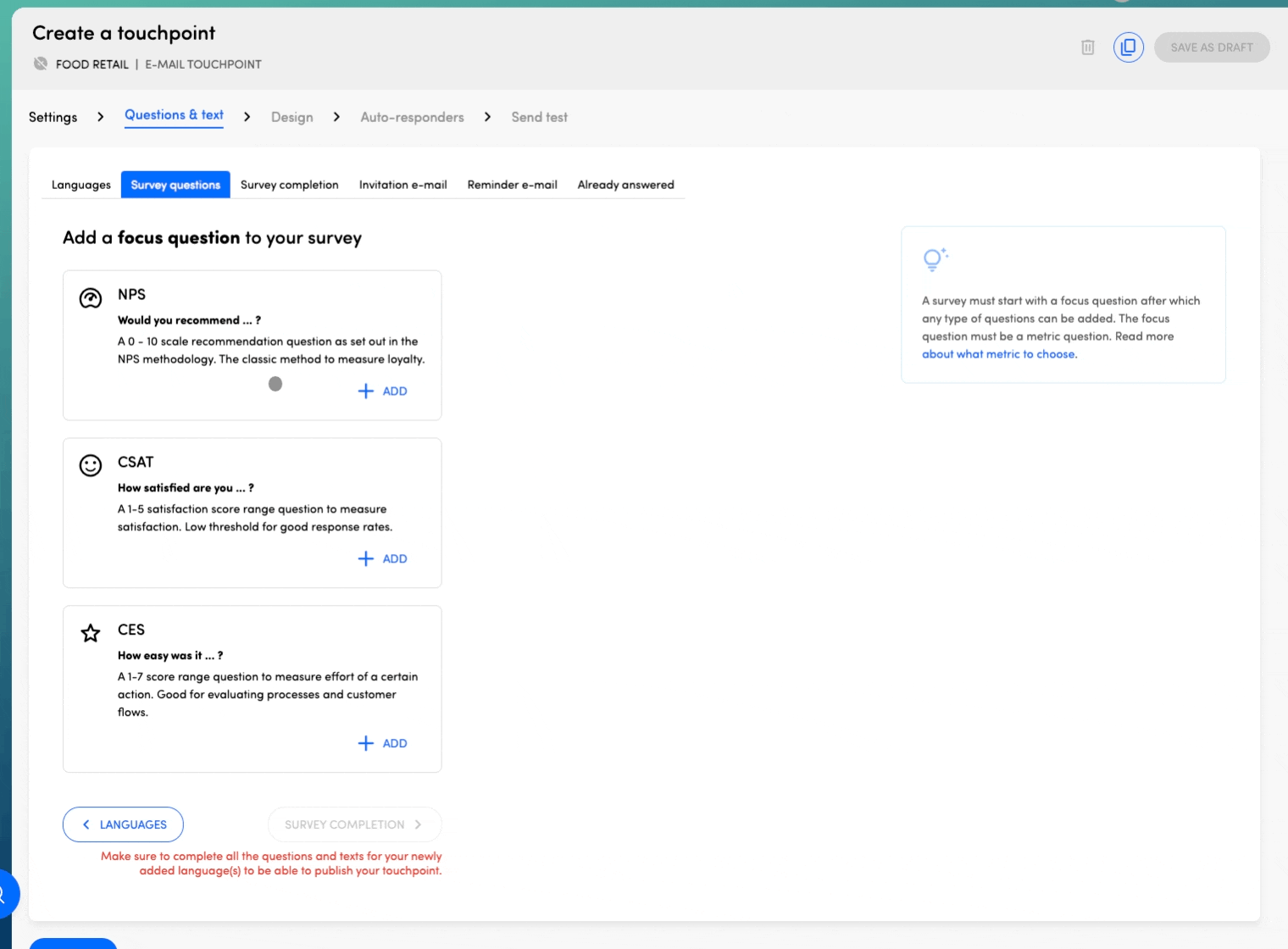
Task: Open the Already answered tab
Action: pos(625,185)
